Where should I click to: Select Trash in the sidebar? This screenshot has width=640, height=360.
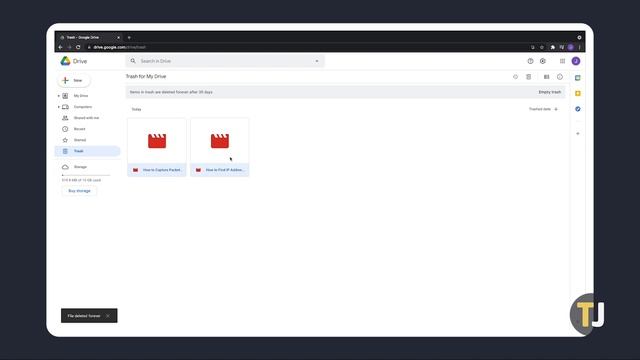(x=87, y=151)
